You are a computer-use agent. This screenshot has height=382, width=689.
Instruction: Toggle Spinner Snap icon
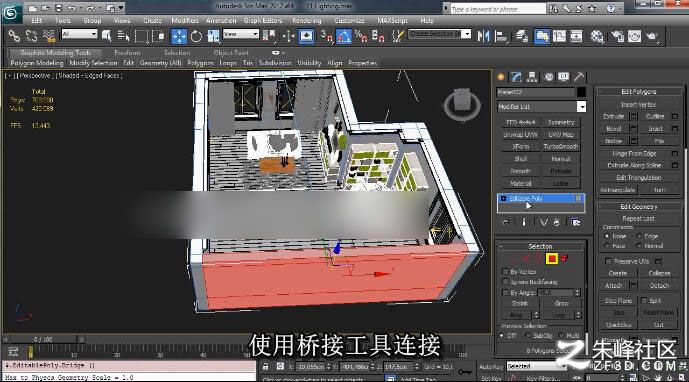coord(378,36)
